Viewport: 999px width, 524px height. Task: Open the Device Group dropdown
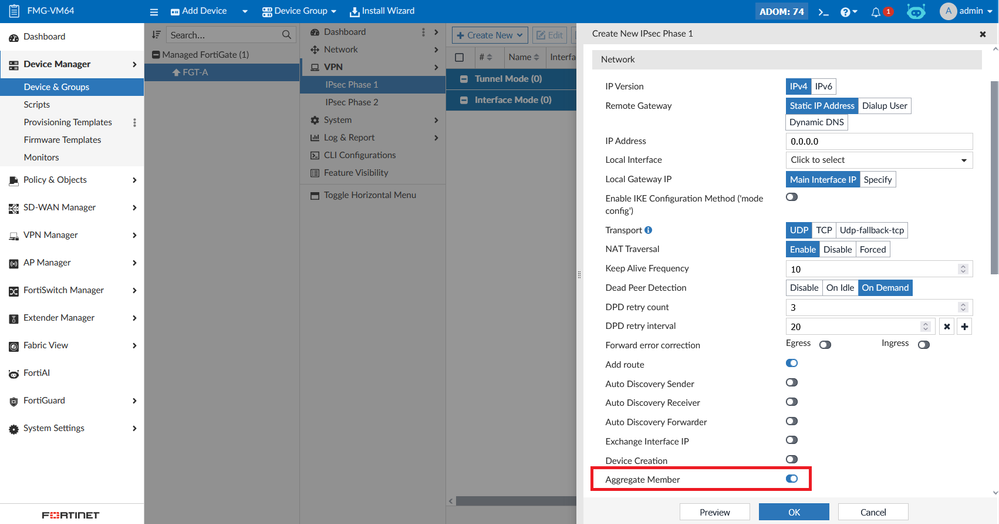click(299, 11)
